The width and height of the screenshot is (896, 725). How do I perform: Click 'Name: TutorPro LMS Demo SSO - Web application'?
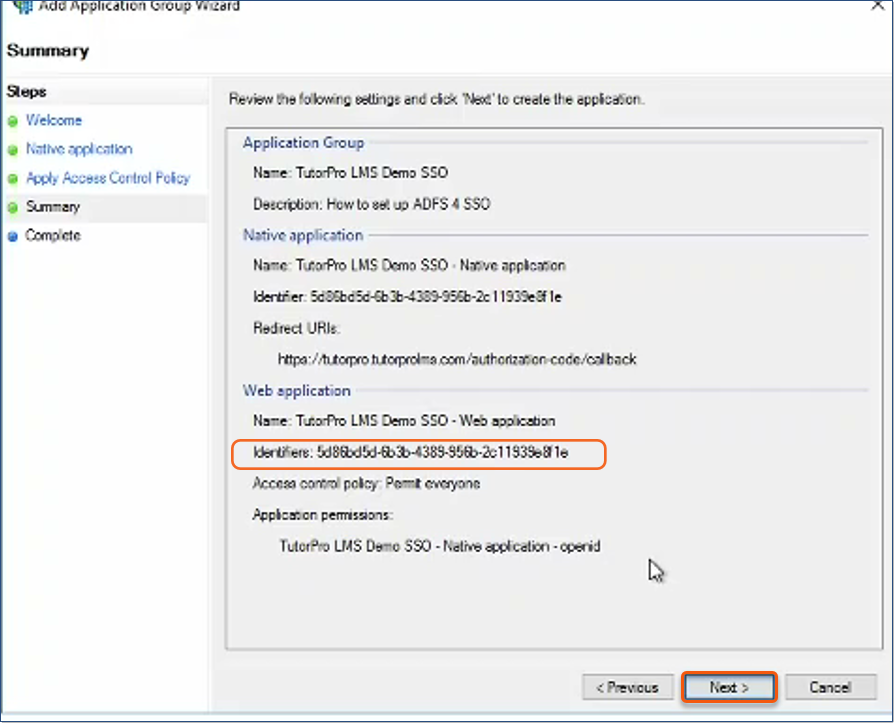(x=404, y=421)
